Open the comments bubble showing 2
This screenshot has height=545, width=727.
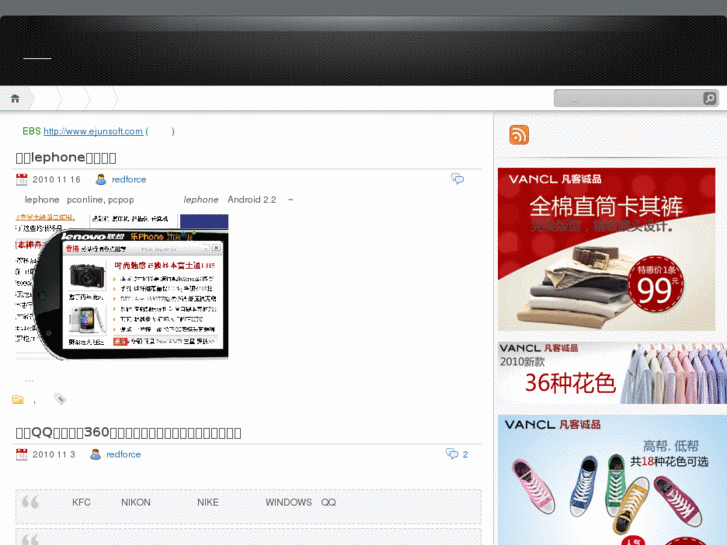(452, 454)
